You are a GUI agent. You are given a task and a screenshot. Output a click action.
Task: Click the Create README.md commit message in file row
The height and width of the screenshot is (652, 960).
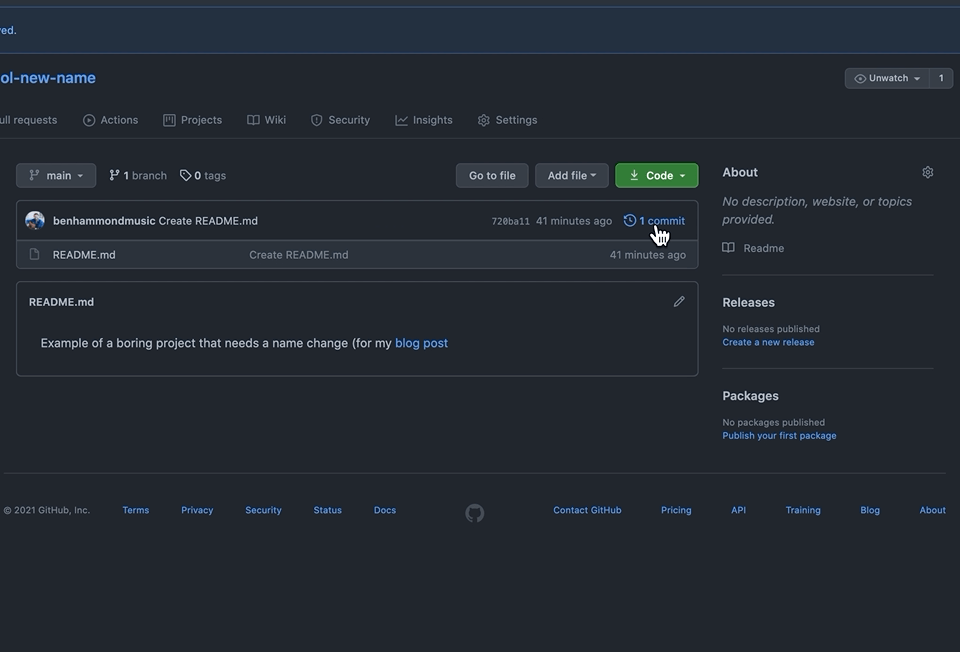299,255
